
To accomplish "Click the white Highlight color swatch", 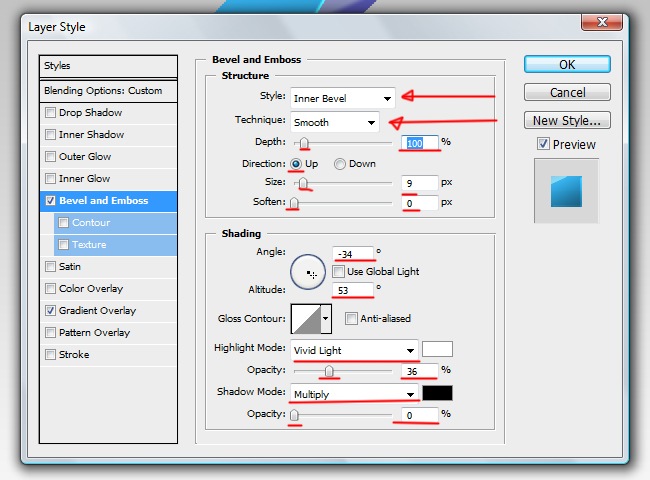I will [437, 350].
